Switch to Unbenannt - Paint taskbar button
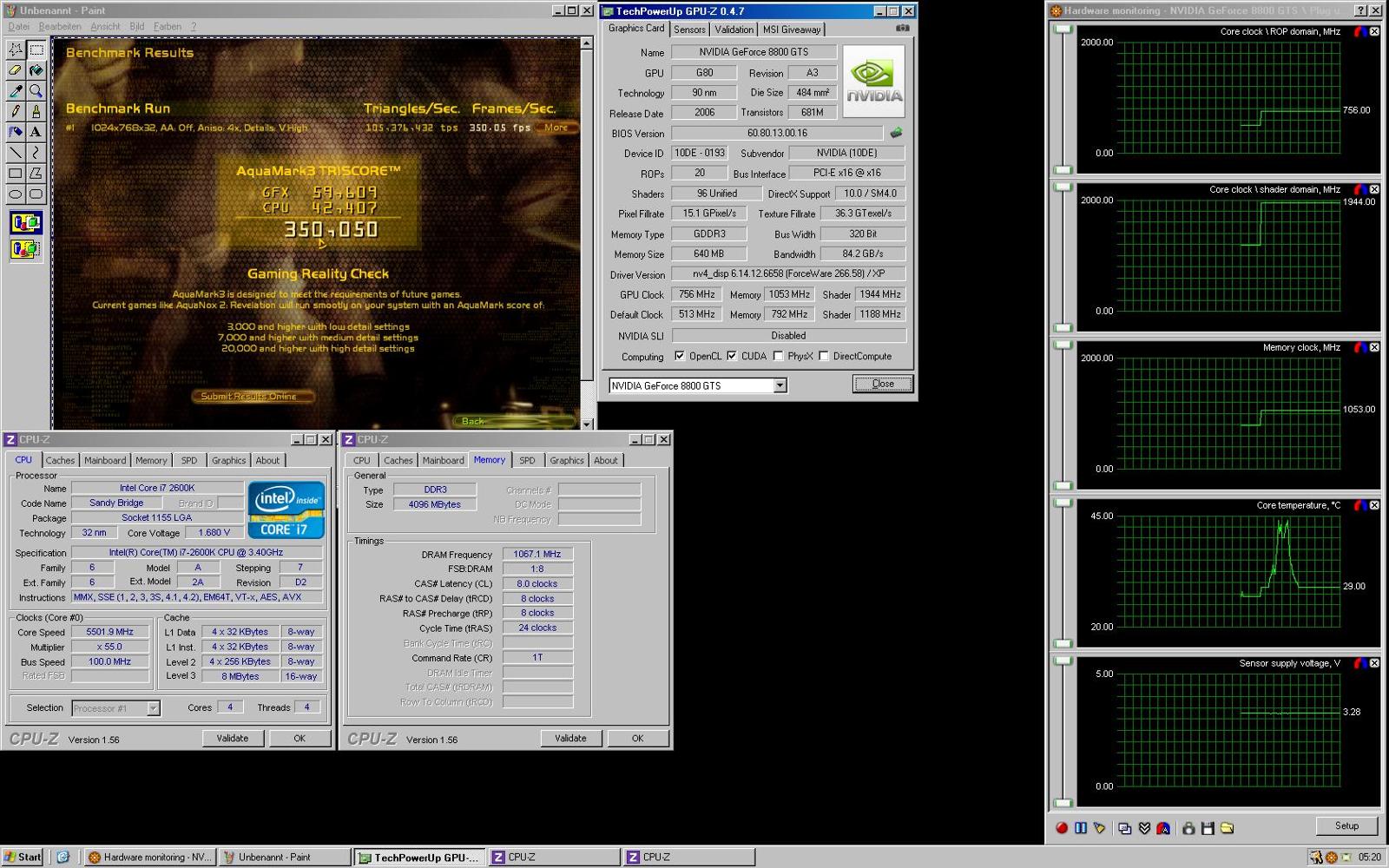1389x868 pixels. coord(284,857)
